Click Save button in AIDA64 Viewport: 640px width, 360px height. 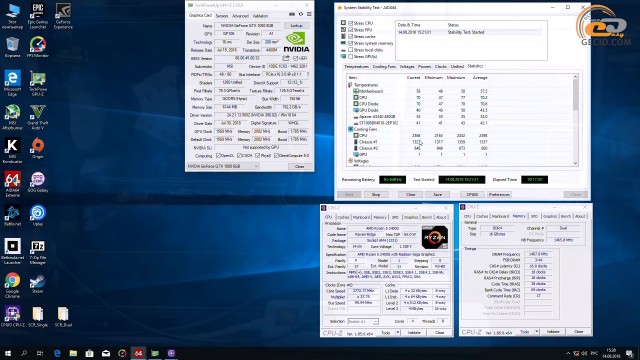pyautogui.click(x=438, y=195)
